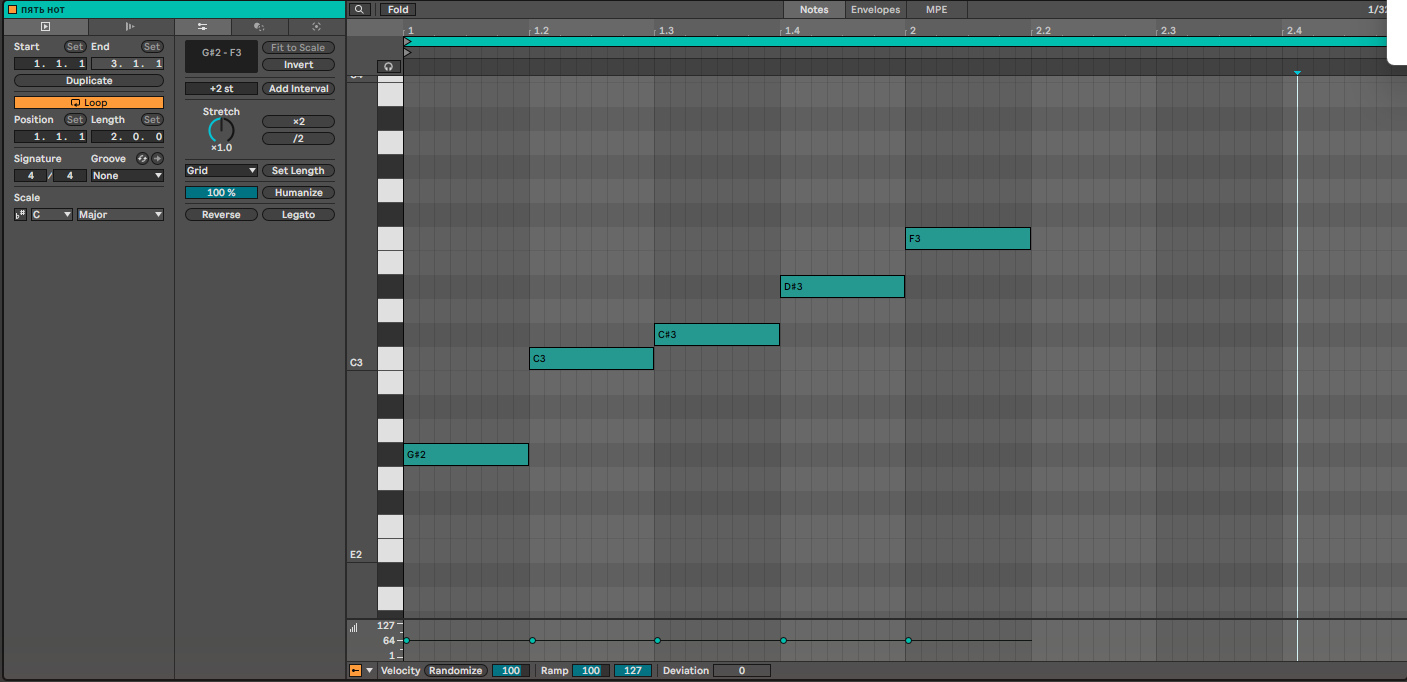Expand the lane selector arrow beside Velocity
This screenshot has width=1407, height=682.
[370, 671]
